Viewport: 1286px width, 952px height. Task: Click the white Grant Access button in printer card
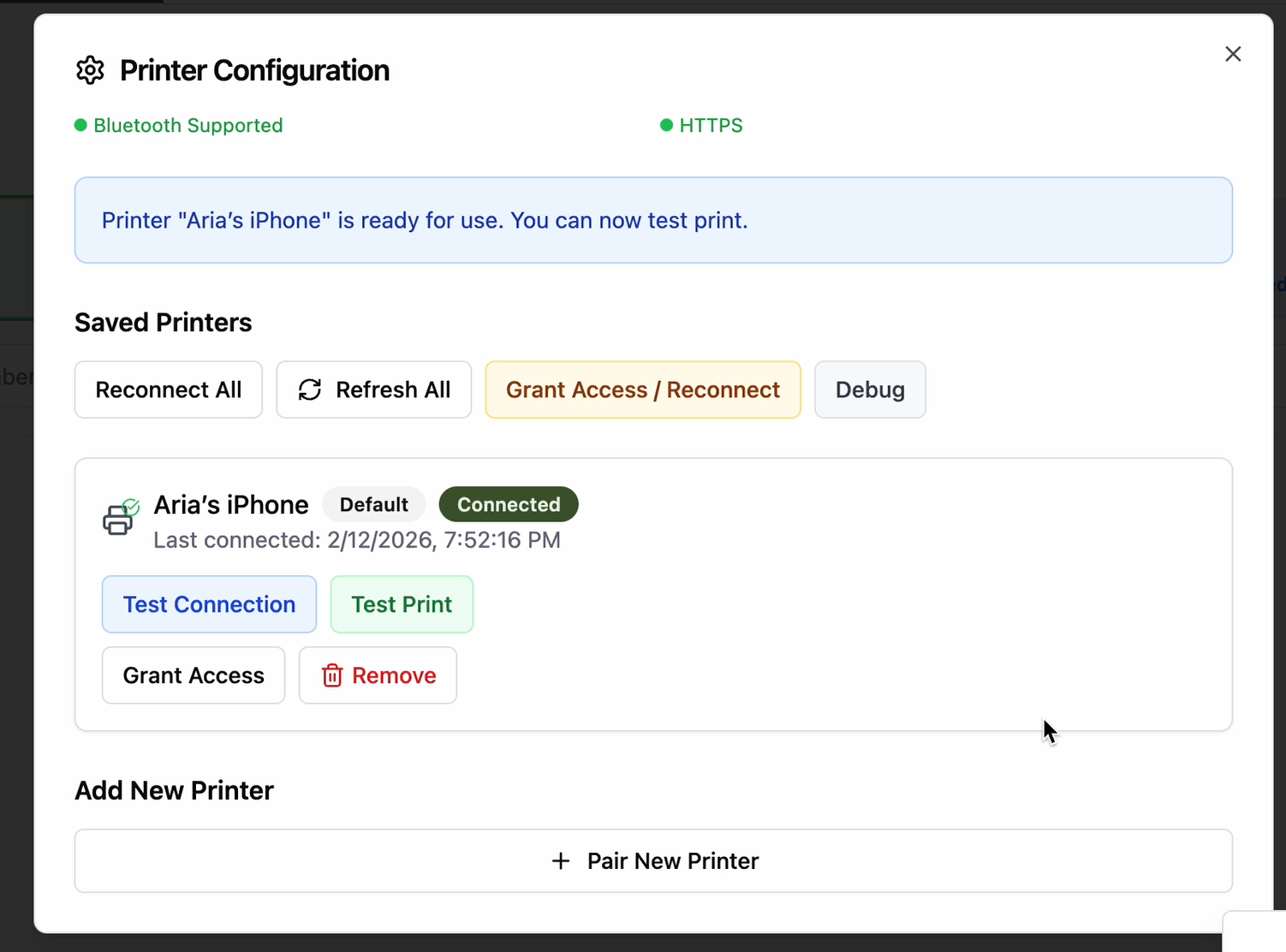(x=193, y=675)
